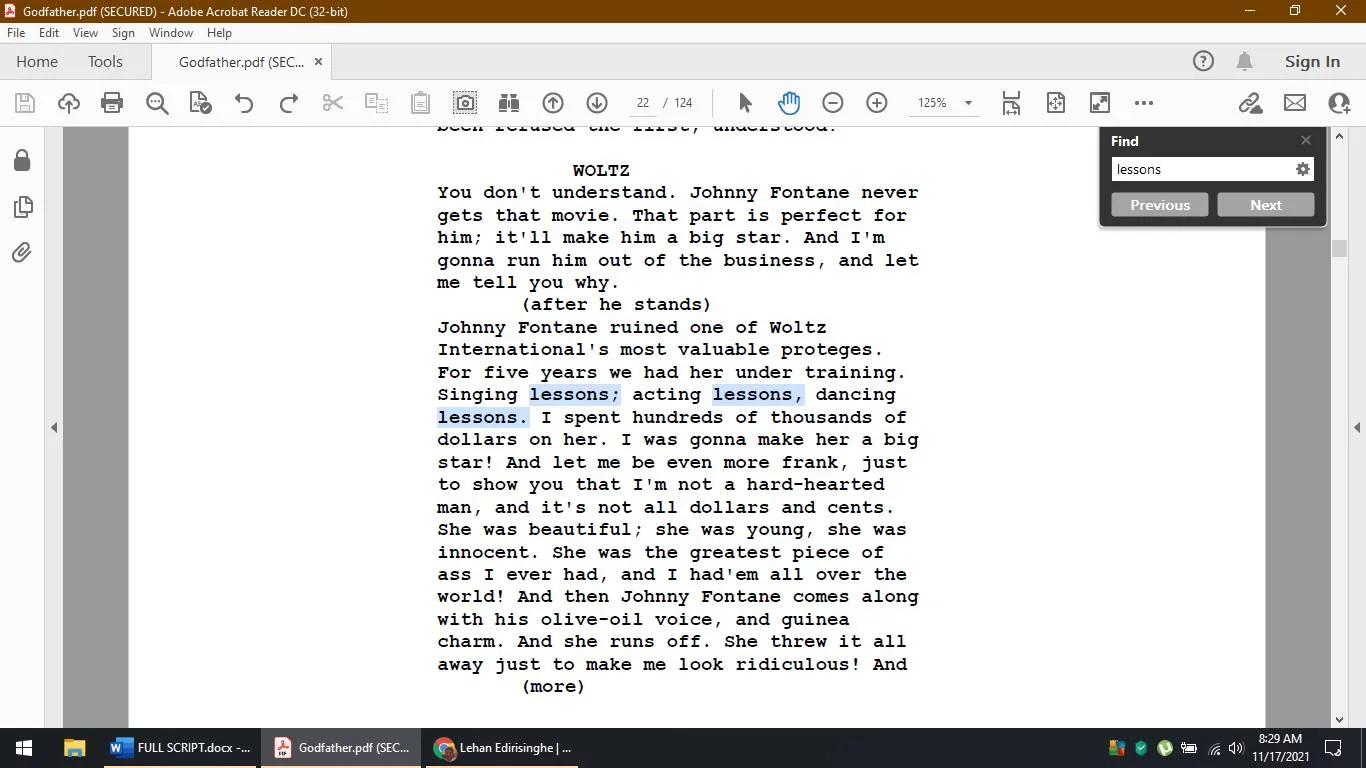This screenshot has width=1366, height=768.
Task: Close the Find panel
Action: [1306, 141]
